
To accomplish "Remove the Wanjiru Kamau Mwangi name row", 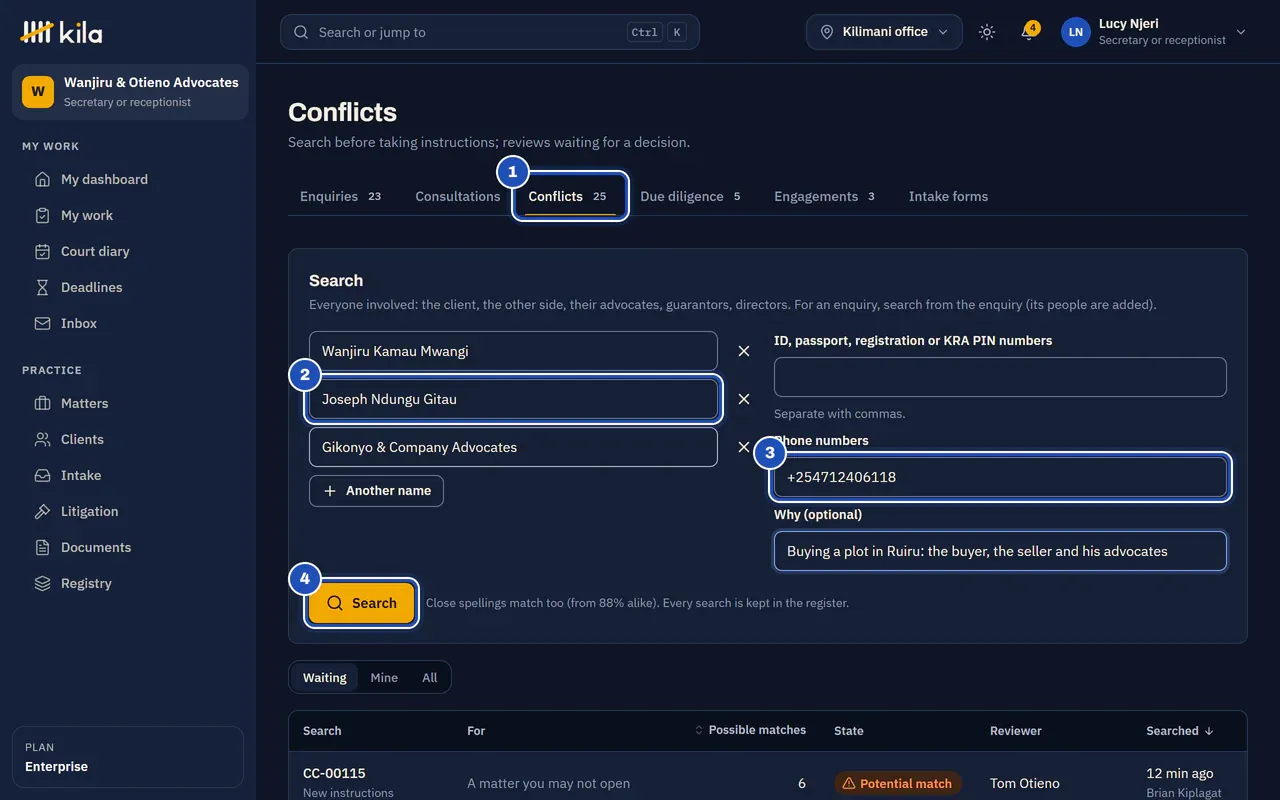I will click(744, 351).
